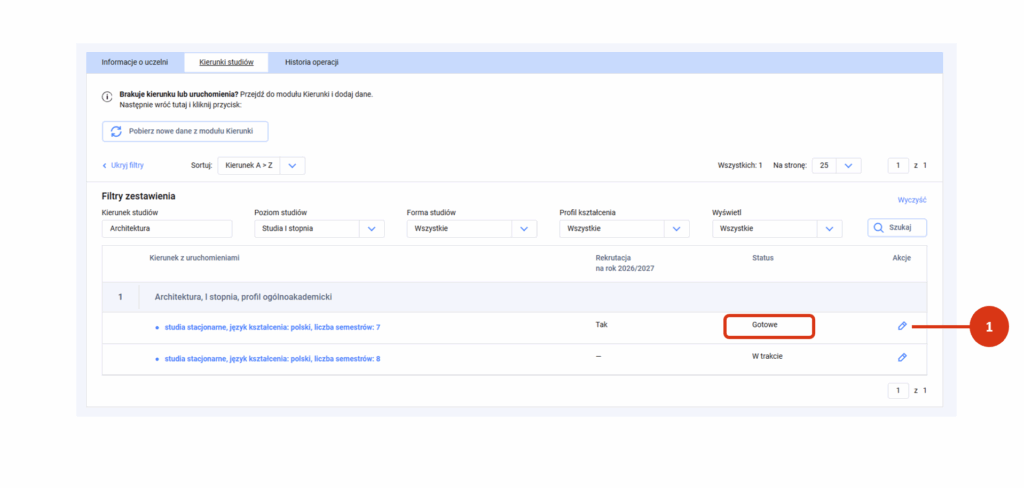
Task: Click the Kierunek studiów field with 'Architektura'
Action: point(166,229)
